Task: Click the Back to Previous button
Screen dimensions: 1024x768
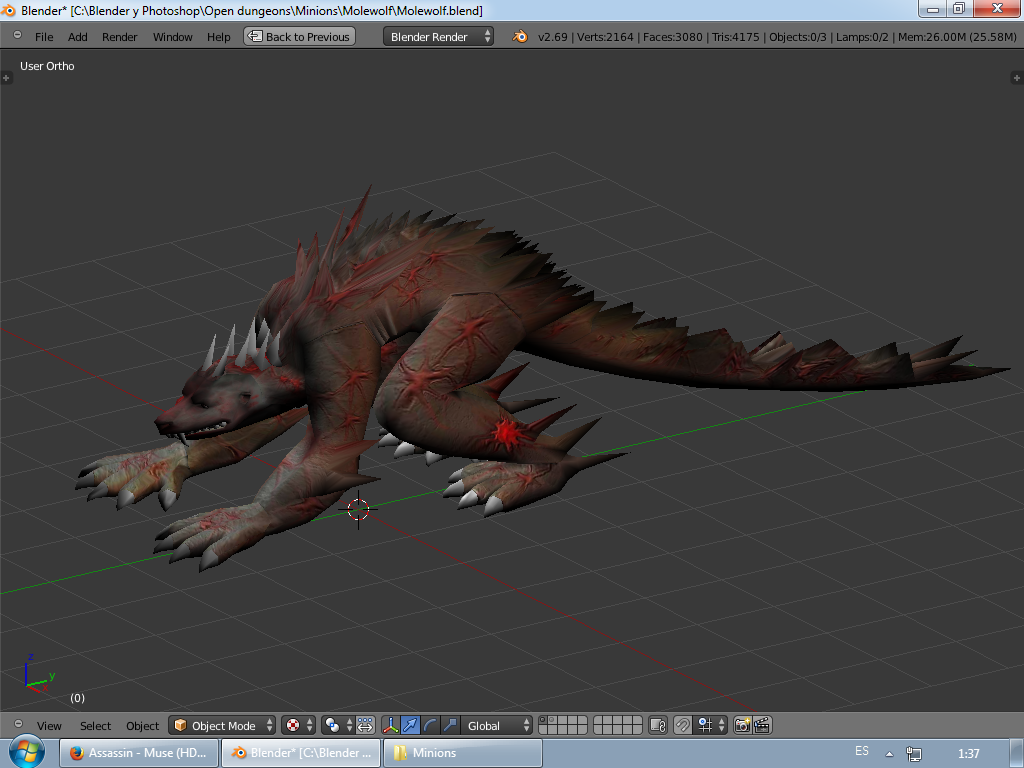Action: click(x=300, y=37)
